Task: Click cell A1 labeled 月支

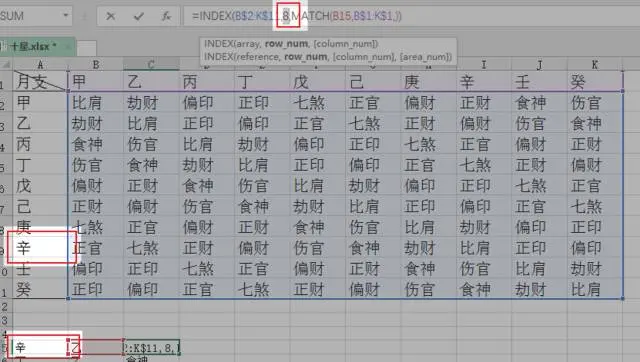Action: click(x=40, y=81)
